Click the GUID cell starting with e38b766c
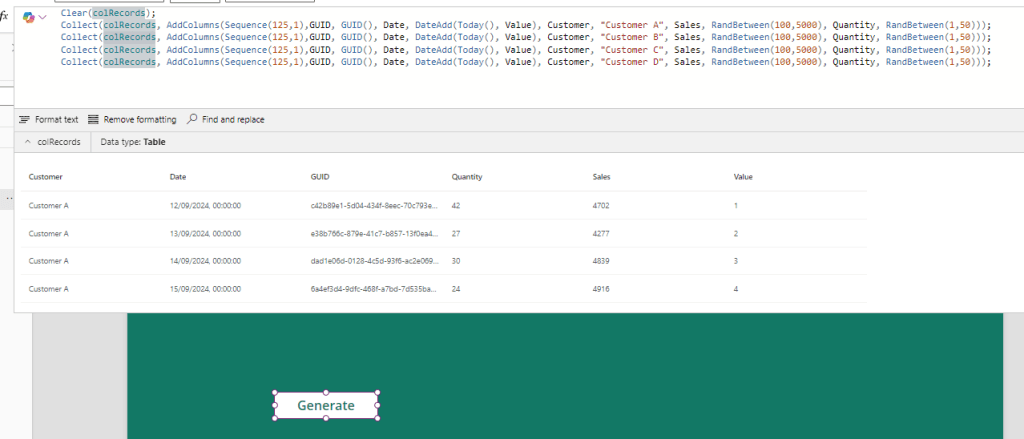Screen dimensions: 1024x439 [373, 233]
